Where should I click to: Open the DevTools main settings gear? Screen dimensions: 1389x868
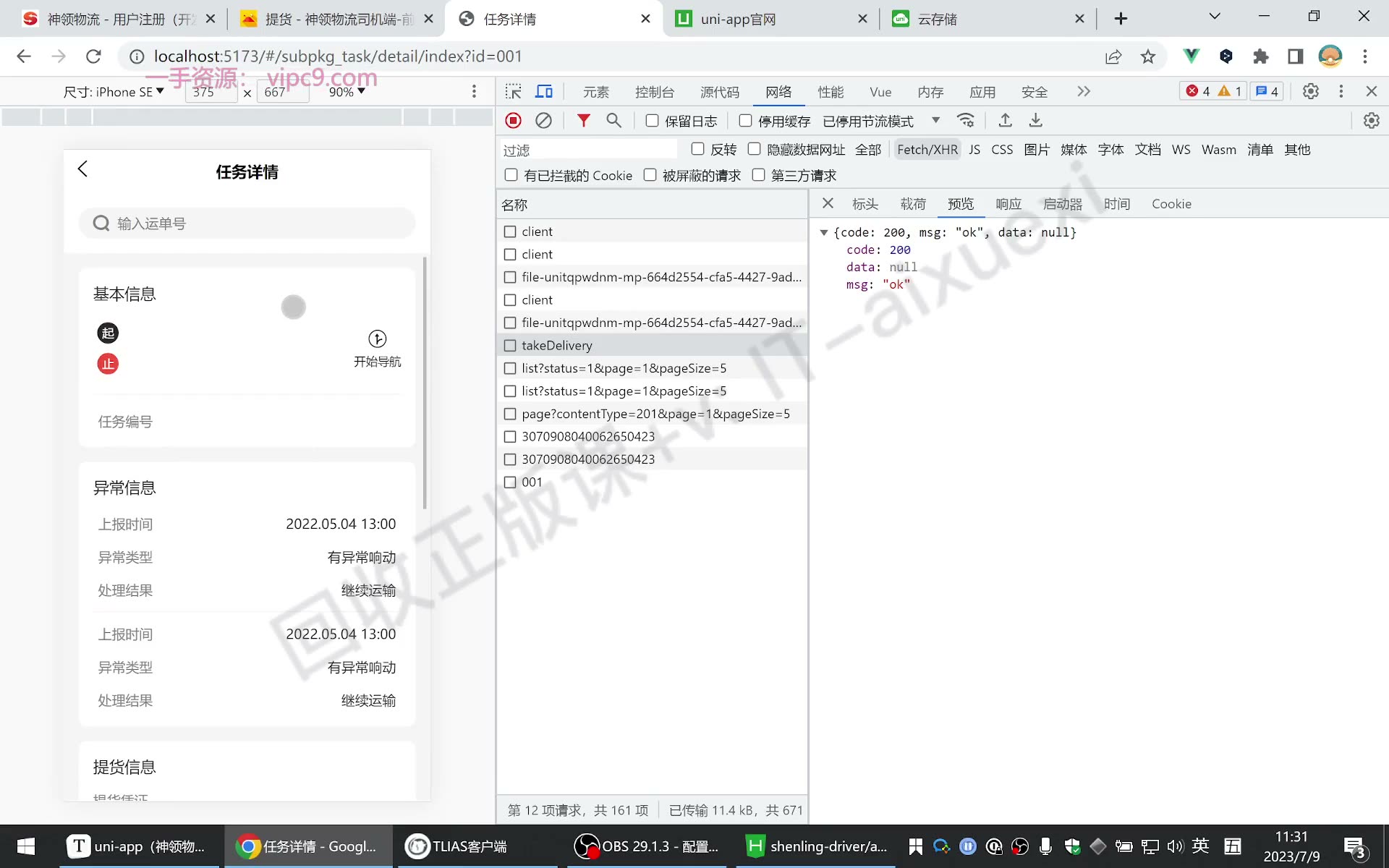coord(1310,91)
